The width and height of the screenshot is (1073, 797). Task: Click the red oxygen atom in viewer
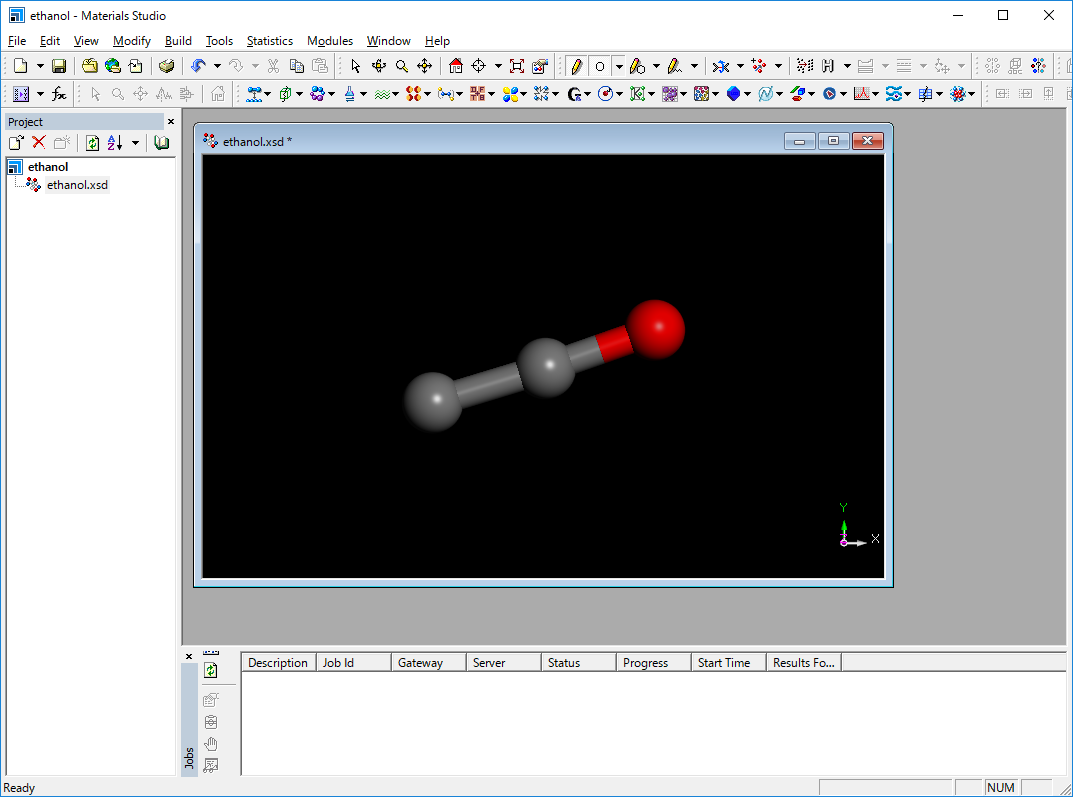[656, 327]
